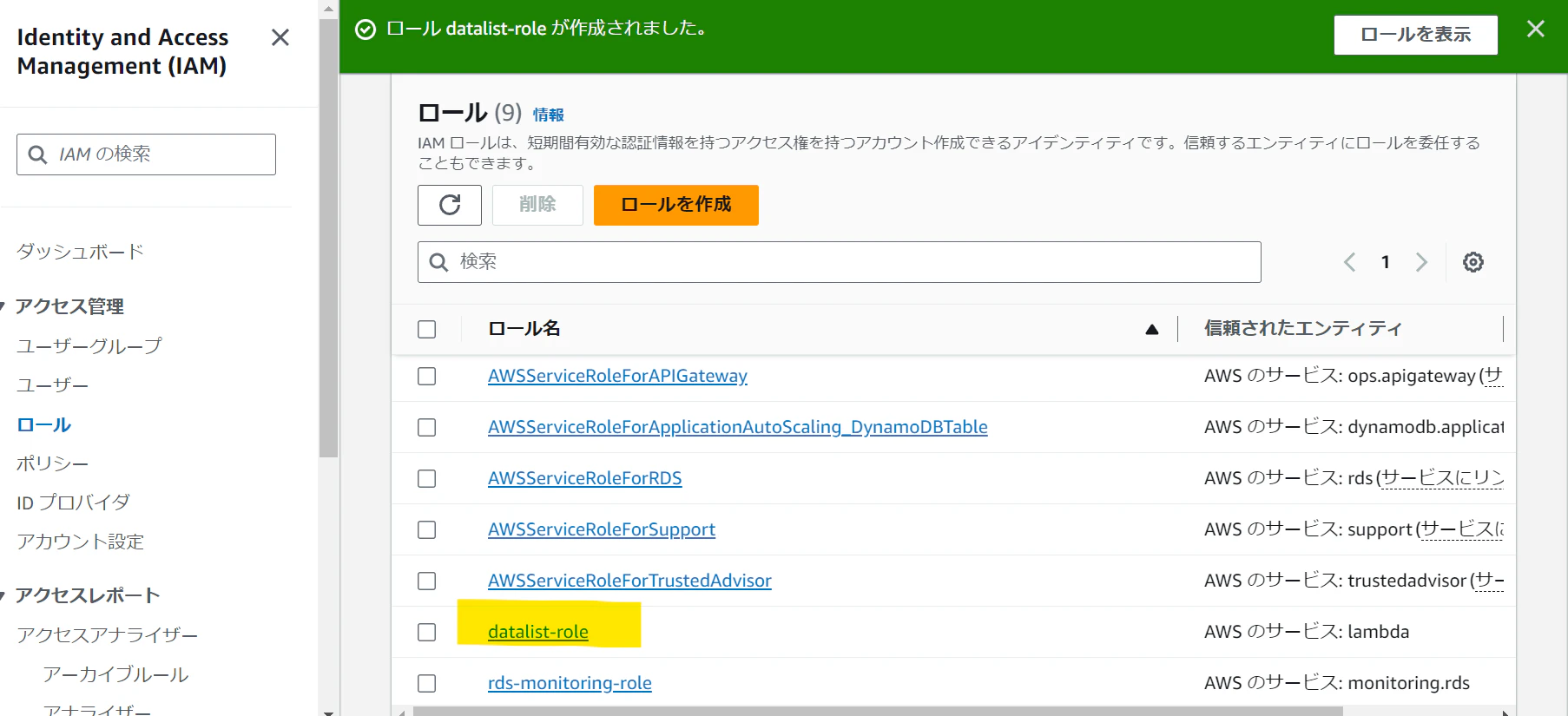Click the AWS のサービス: lambda cell
The height and width of the screenshot is (716, 1568).
(1306, 632)
